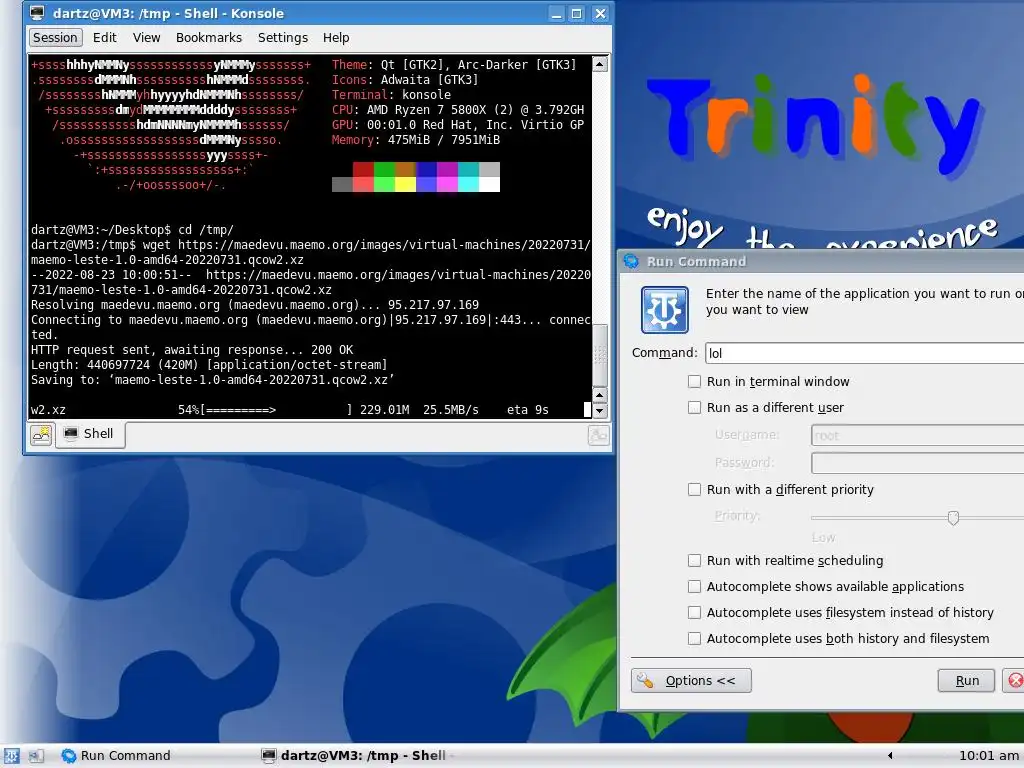Switch to the dartz@VM3 Konsole taskbar entry

tap(356, 756)
